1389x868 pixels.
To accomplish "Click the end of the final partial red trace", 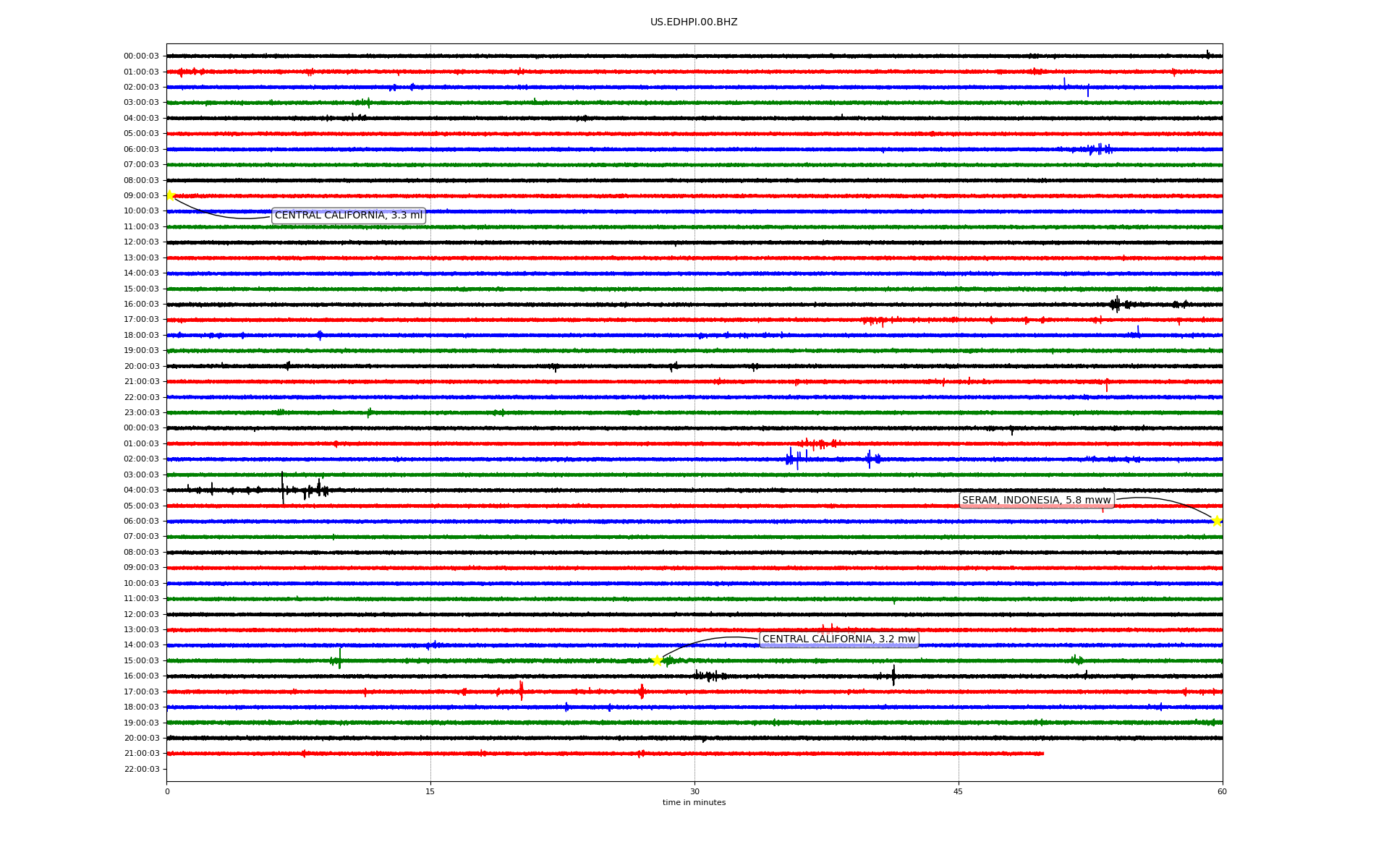I will pos(1042,754).
